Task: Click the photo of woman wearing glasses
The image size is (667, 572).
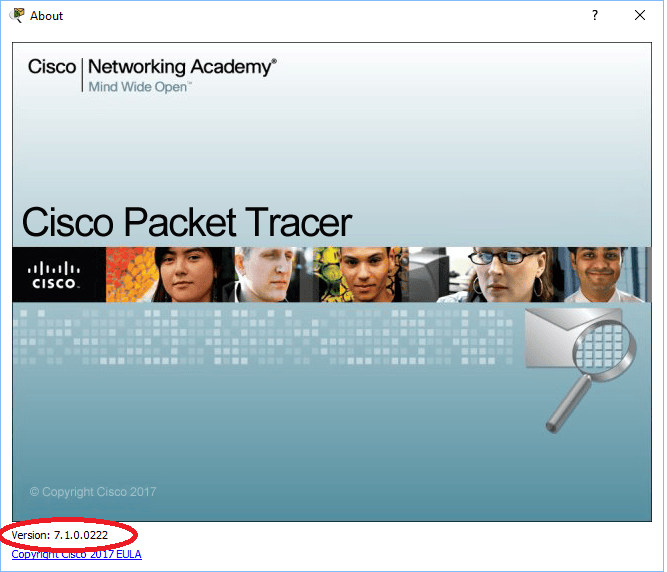Action: click(x=506, y=275)
